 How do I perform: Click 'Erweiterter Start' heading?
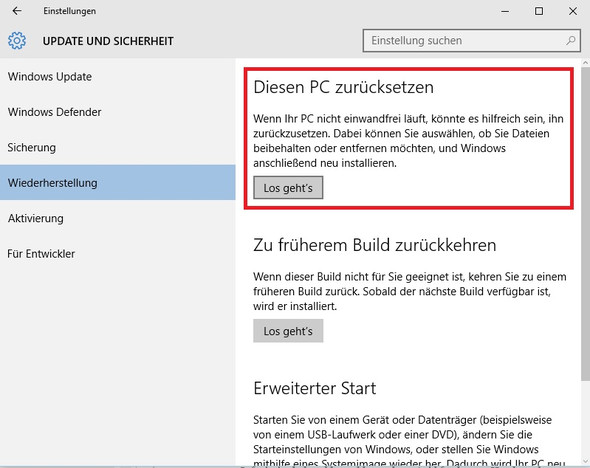(315, 388)
